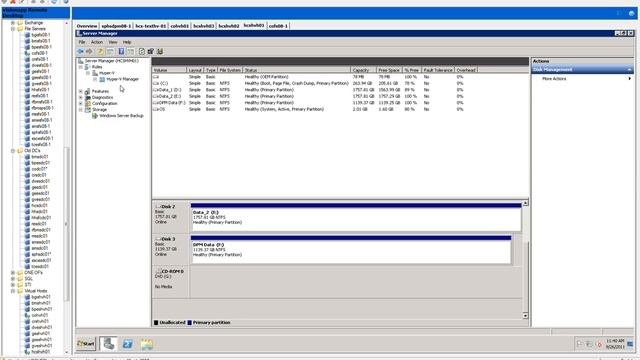Select cofs08-1 in File Servers list
Screen dimensions: 640x360
click(39, 53)
